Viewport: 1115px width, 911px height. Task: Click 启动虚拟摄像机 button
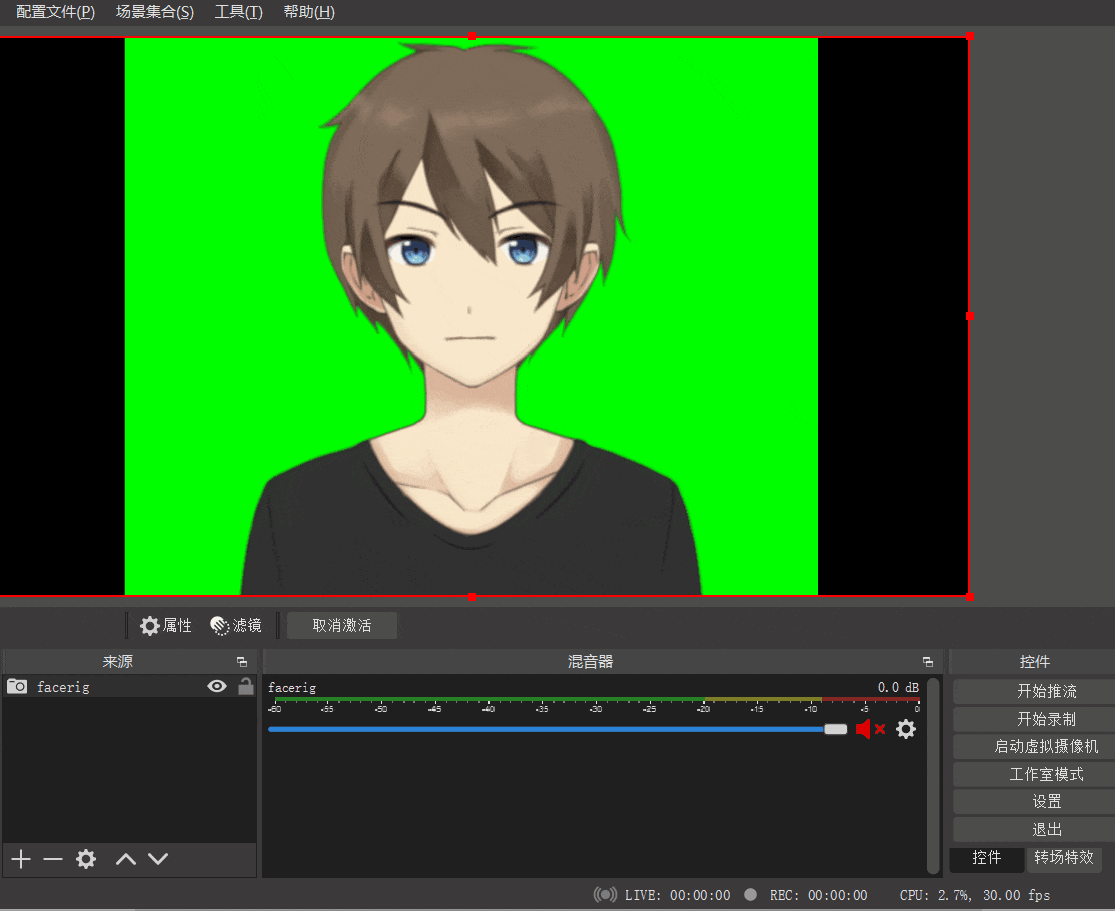[x=1046, y=747]
